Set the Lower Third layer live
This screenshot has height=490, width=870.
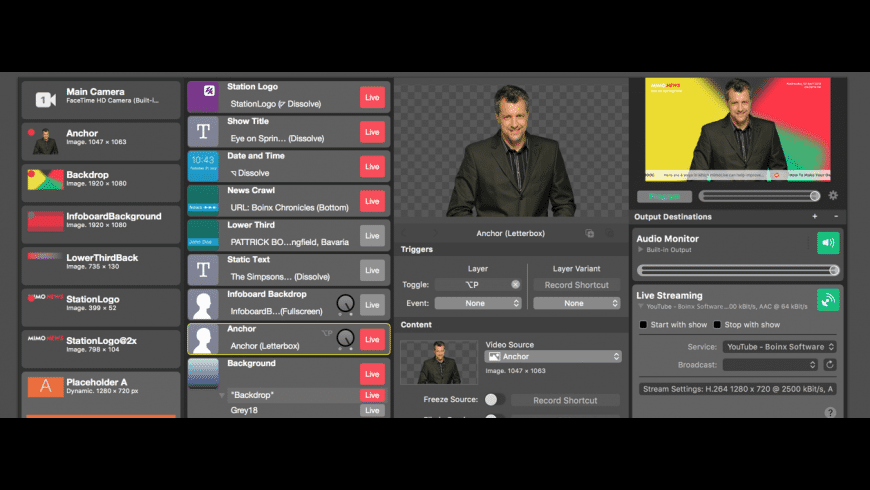pos(372,236)
